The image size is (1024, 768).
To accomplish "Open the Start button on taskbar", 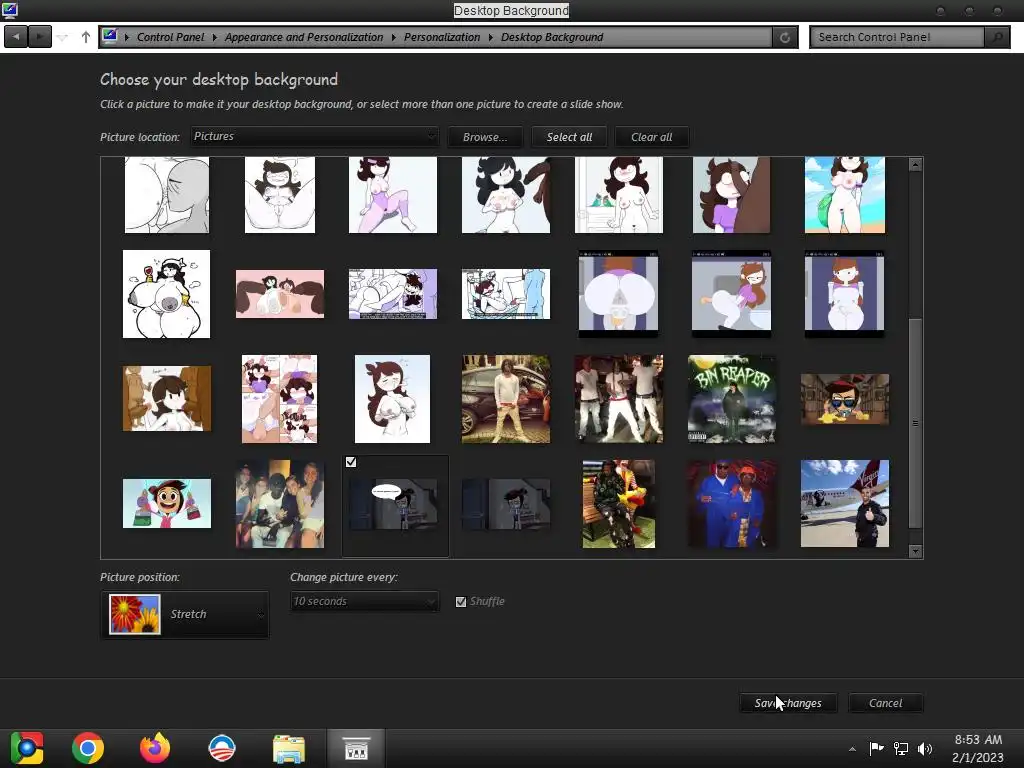I will pyautogui.click(x=27, y=748).
